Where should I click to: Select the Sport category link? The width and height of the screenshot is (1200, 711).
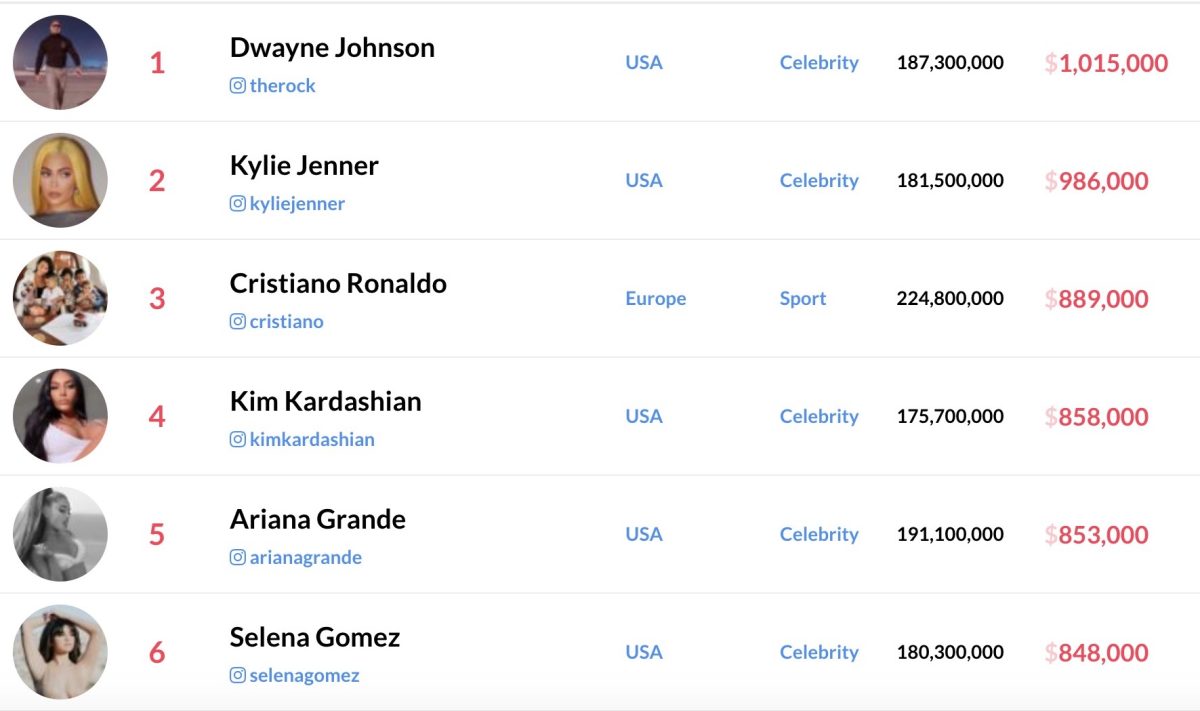803,298
